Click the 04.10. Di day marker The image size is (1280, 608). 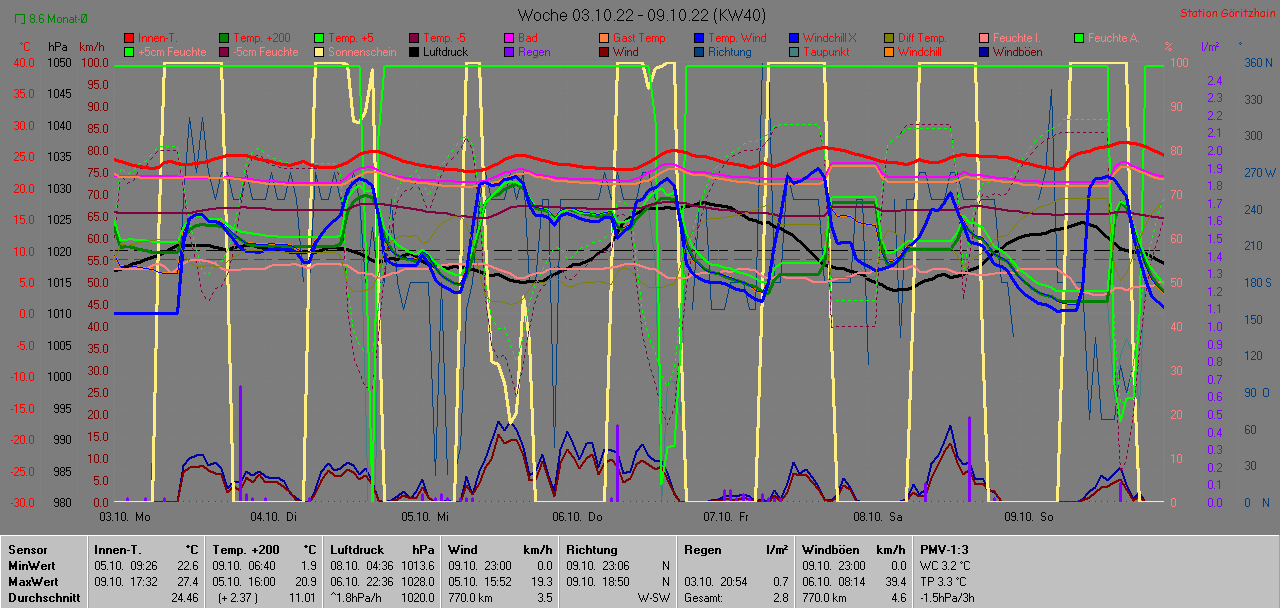point(274,516)
